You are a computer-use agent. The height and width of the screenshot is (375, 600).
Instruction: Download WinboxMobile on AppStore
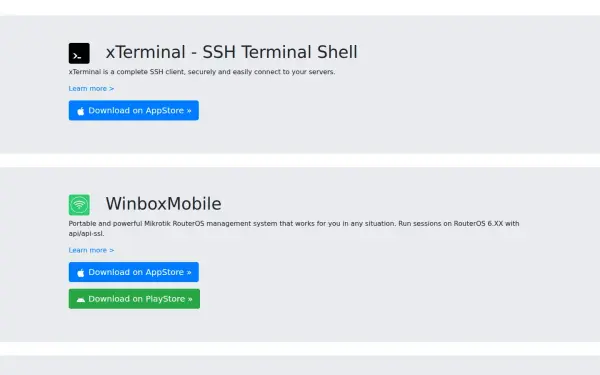(134, 272)
